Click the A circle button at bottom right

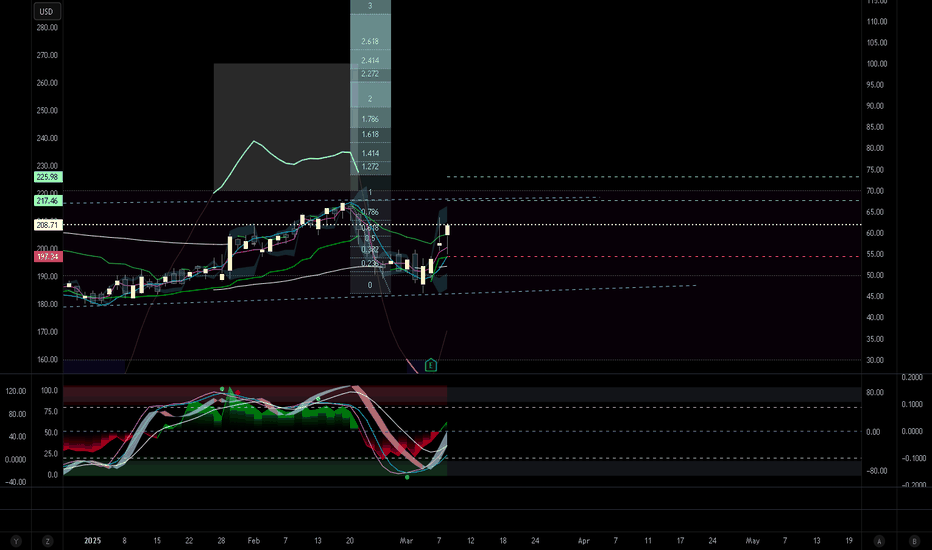coord(879,541)
